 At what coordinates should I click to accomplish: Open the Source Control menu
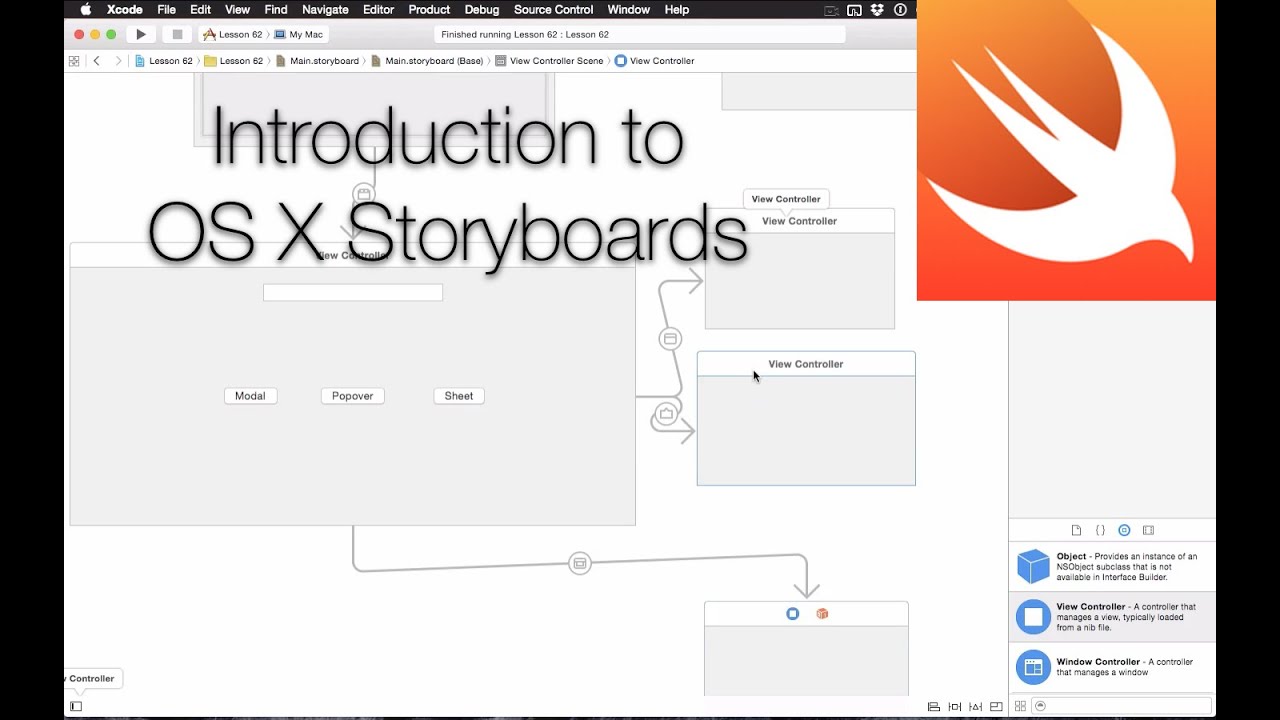coord(553,9)
